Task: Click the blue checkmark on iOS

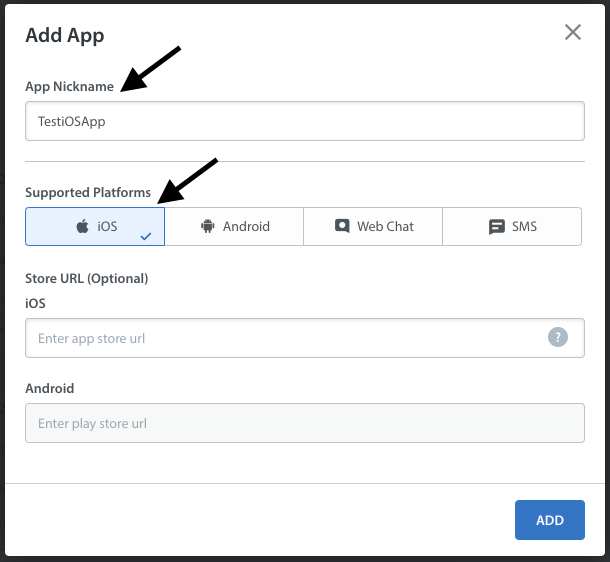Action: tap(146, 237)
